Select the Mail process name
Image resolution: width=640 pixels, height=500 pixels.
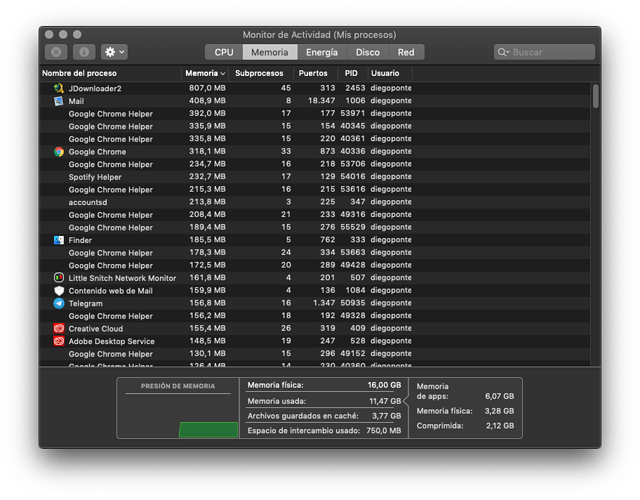coord(76,101)
